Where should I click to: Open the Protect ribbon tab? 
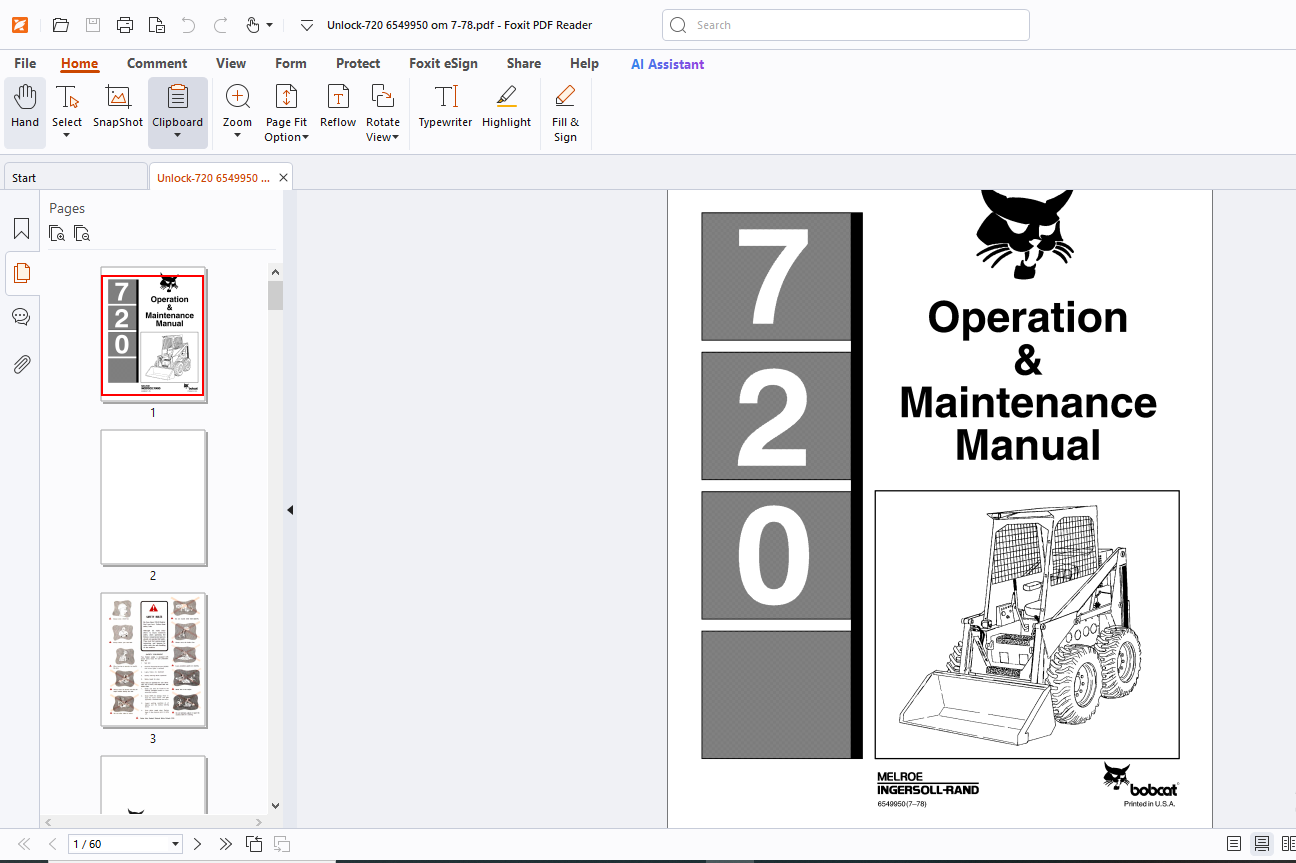[358, 63]
